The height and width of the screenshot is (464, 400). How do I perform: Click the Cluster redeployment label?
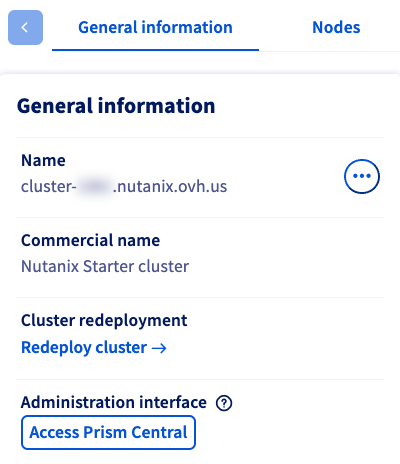pyautogui.click(x=104, y=320)
